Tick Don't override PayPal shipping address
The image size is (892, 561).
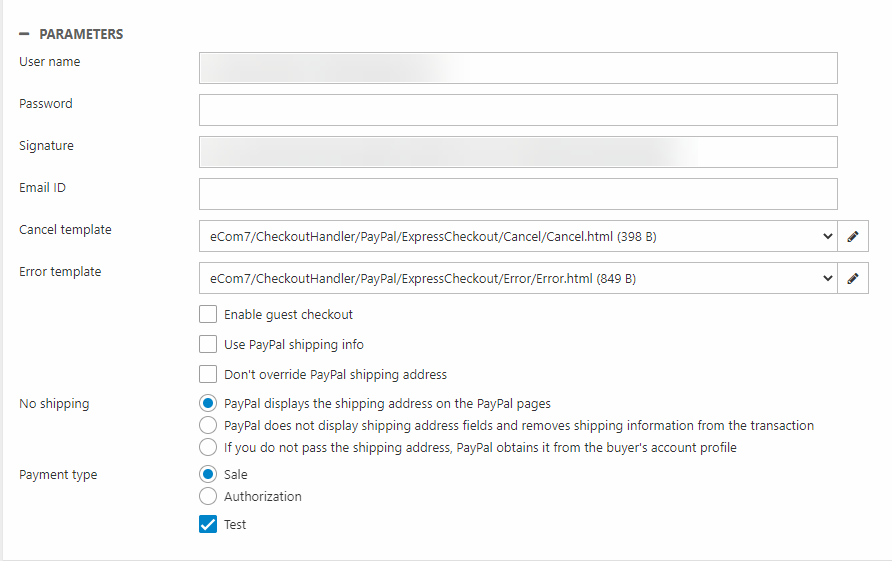point(208,374)
